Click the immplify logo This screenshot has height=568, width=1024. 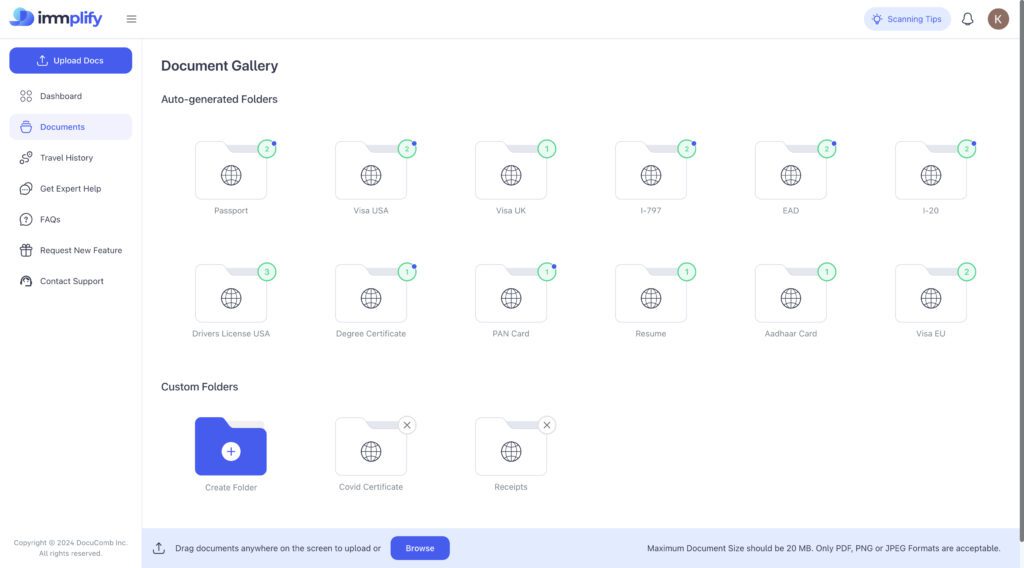click(56, 18)
